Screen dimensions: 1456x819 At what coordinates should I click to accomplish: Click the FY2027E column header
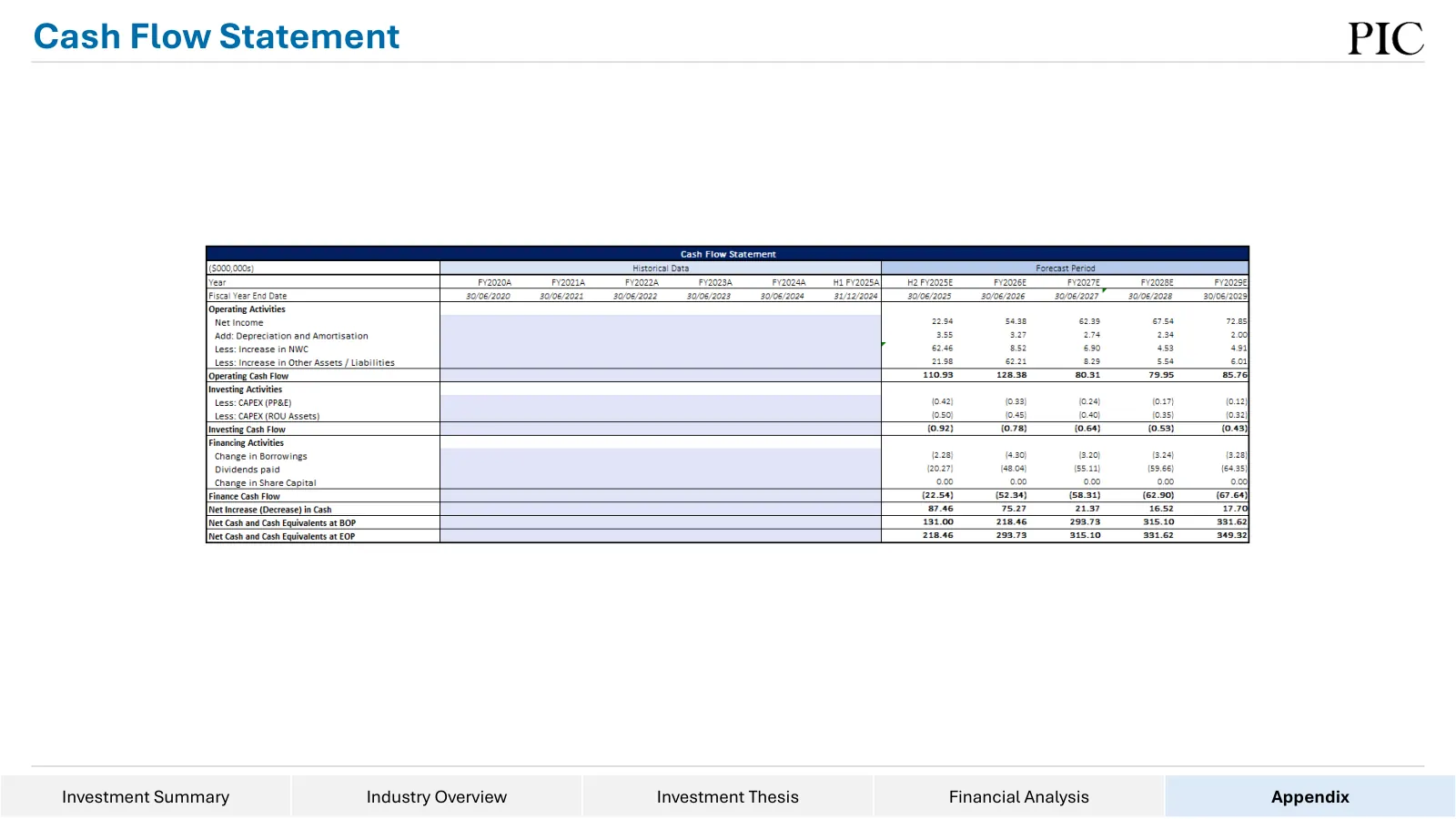click(1084, 282)
